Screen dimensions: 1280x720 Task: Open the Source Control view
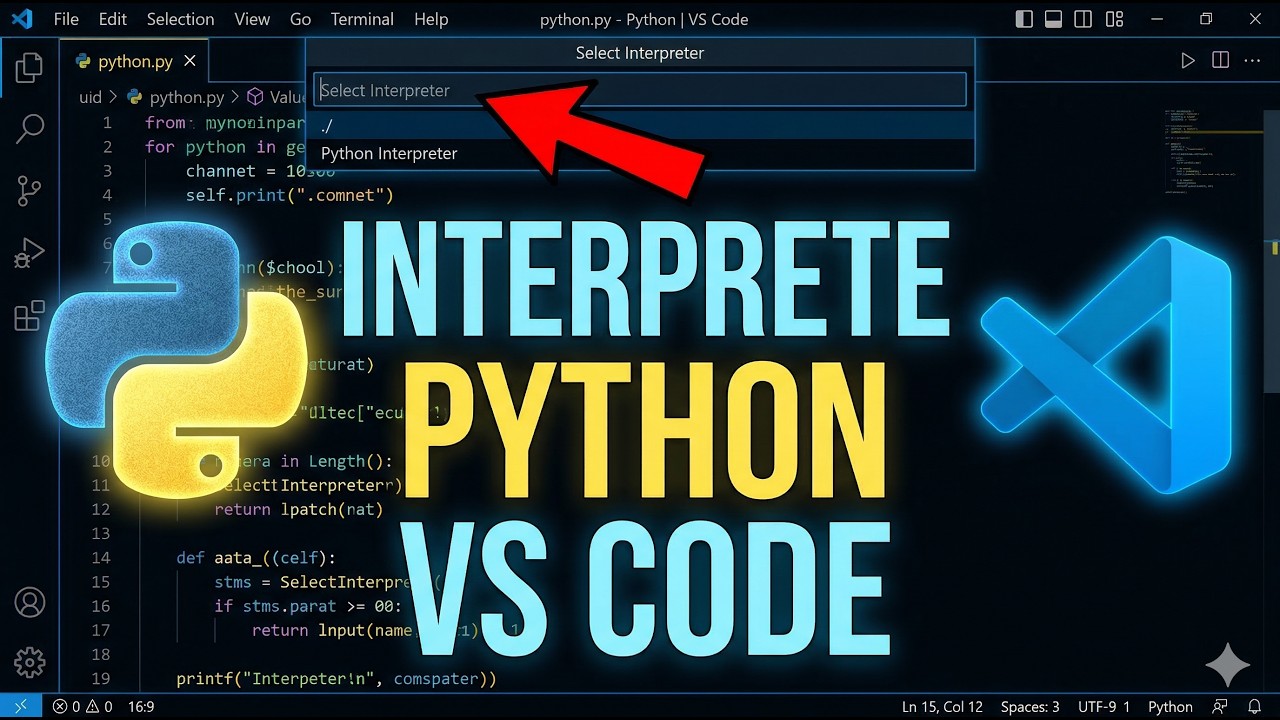click(x=29, y=190)
